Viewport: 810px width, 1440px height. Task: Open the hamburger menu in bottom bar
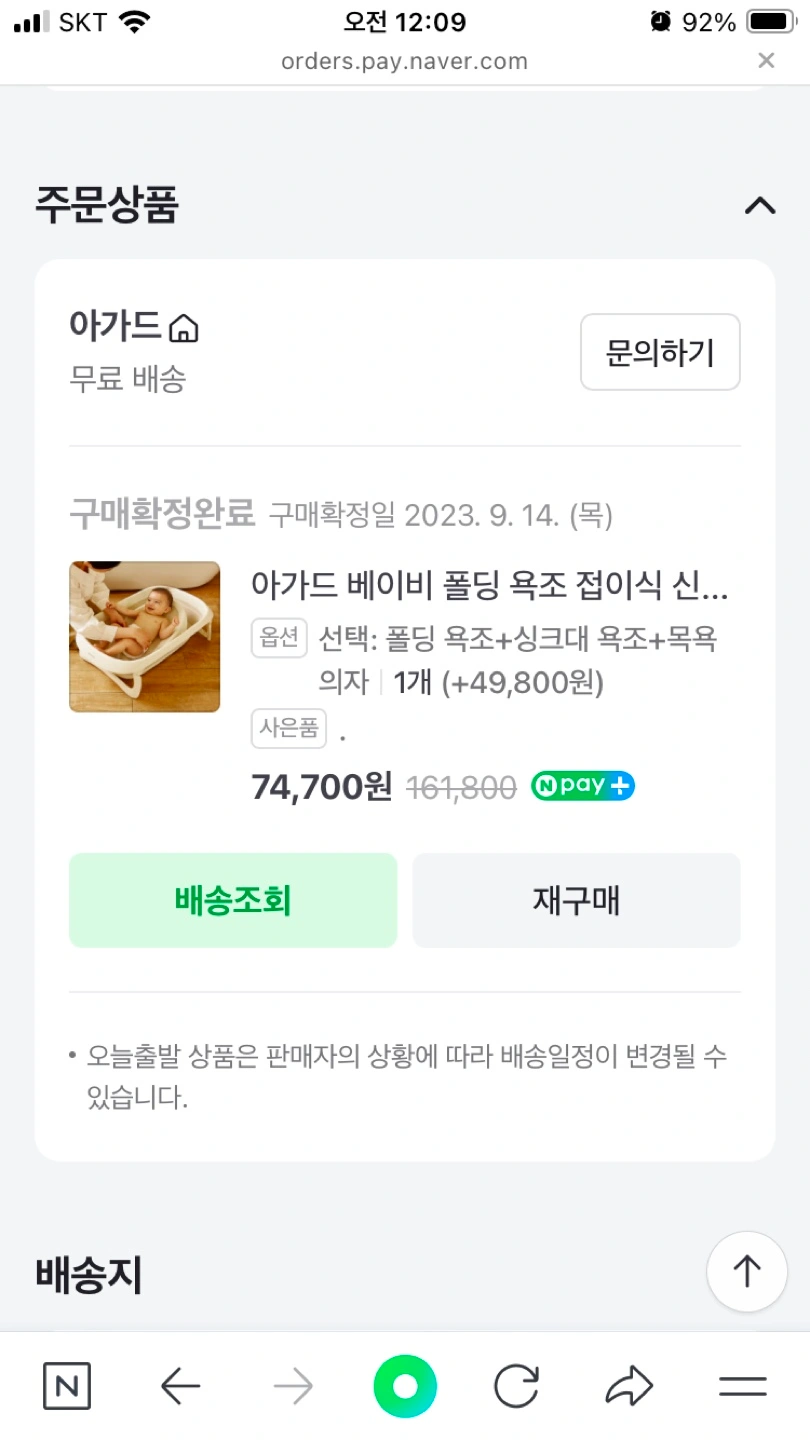tap(742, 1387)
